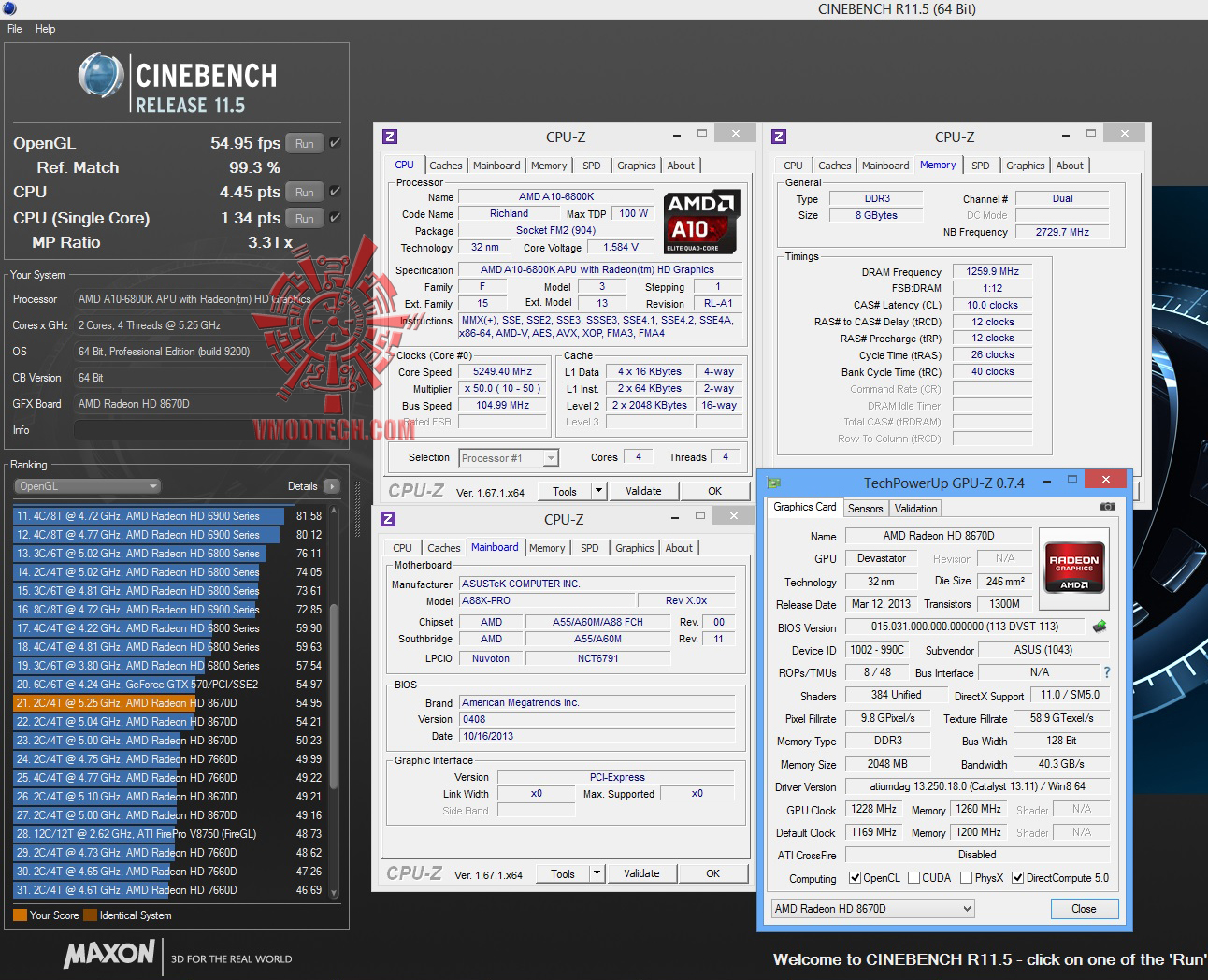Select ranking row 28 ATI FirePro V8750
This screenshot has height=980, width=1208.
(168, 834)
